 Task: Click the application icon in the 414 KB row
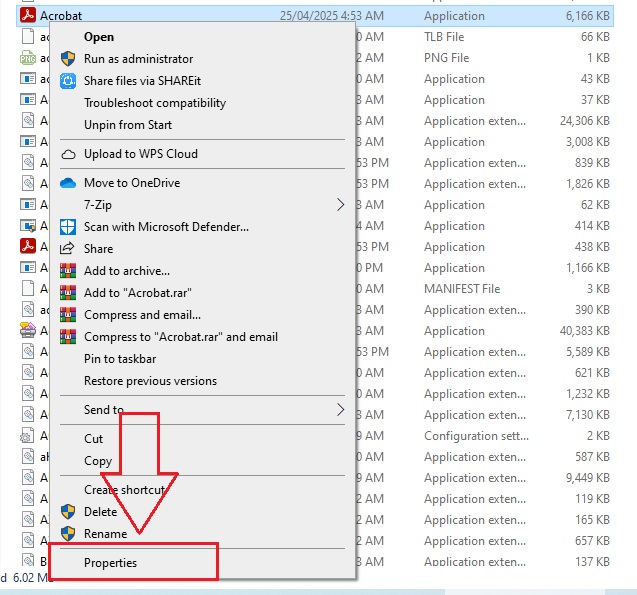[28, 225]
